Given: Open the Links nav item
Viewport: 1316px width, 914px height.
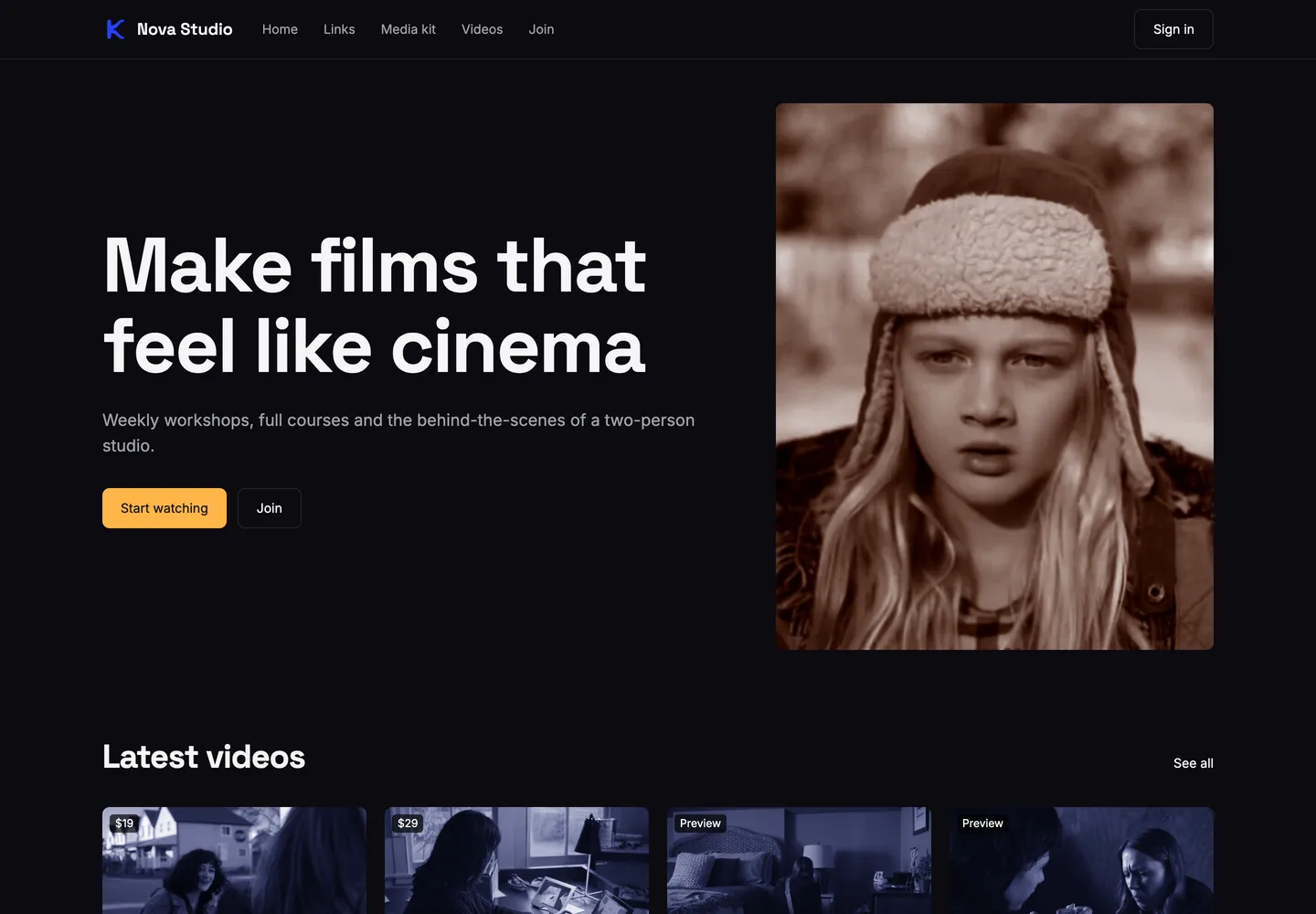Looking at the screenshot, I should click(x=339, y=29).
